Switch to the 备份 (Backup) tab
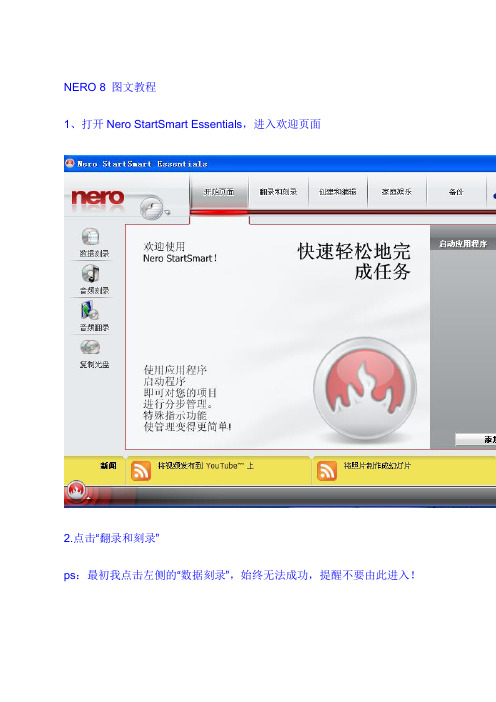 (x=456, y=192)
